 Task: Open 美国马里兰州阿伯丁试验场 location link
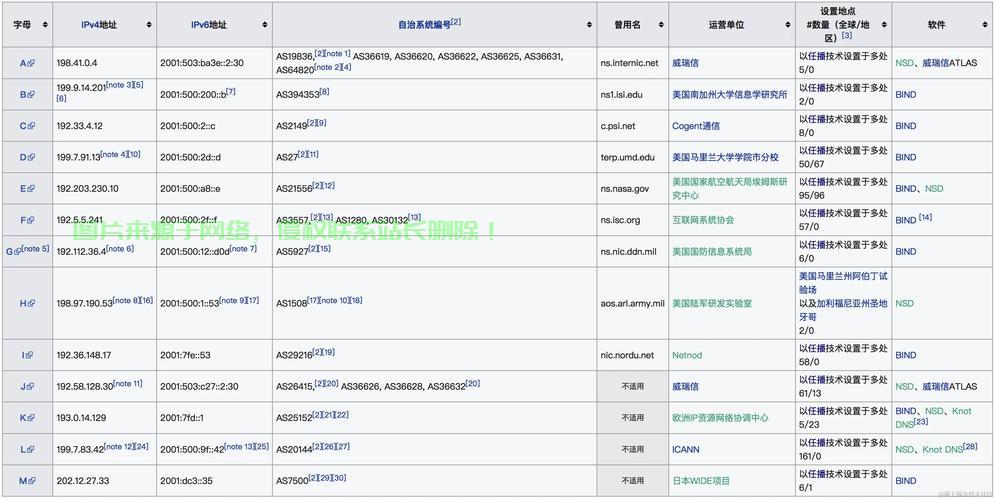[x=843, y=283]
